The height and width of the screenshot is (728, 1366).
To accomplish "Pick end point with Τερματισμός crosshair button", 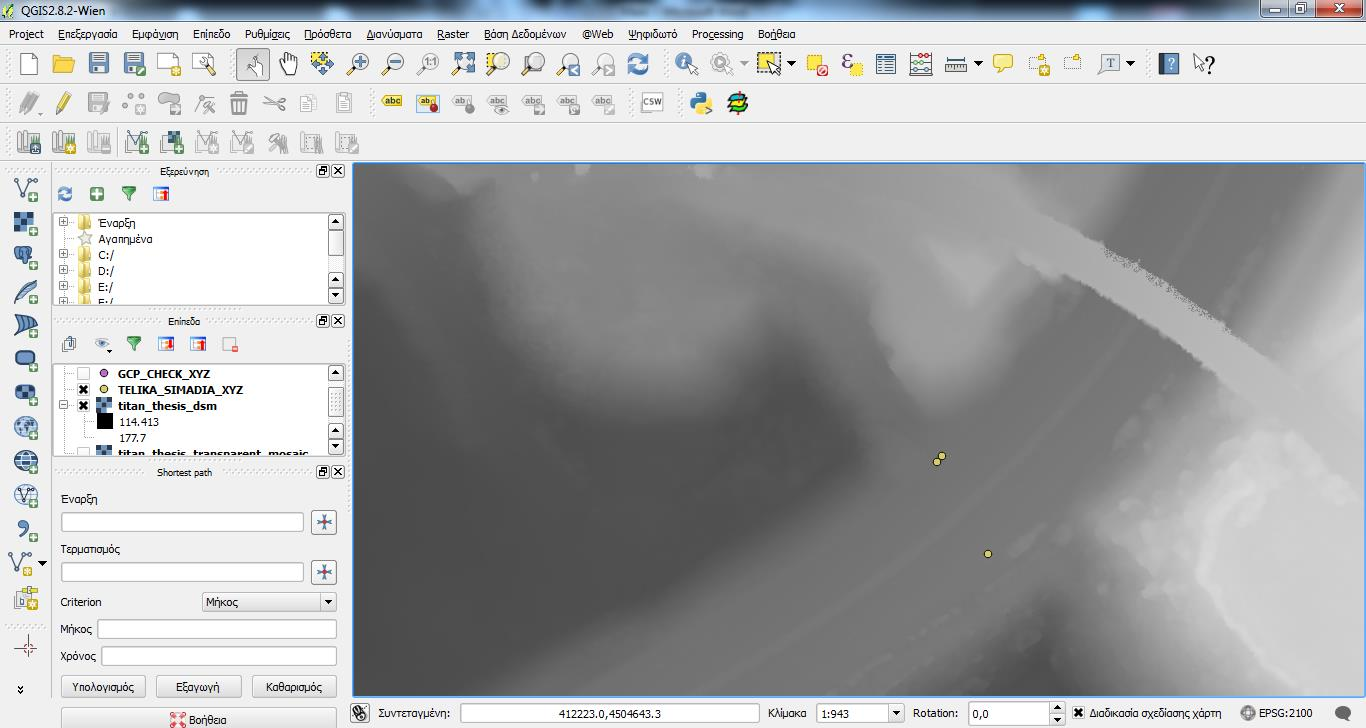I will click(x=324, y=572).
